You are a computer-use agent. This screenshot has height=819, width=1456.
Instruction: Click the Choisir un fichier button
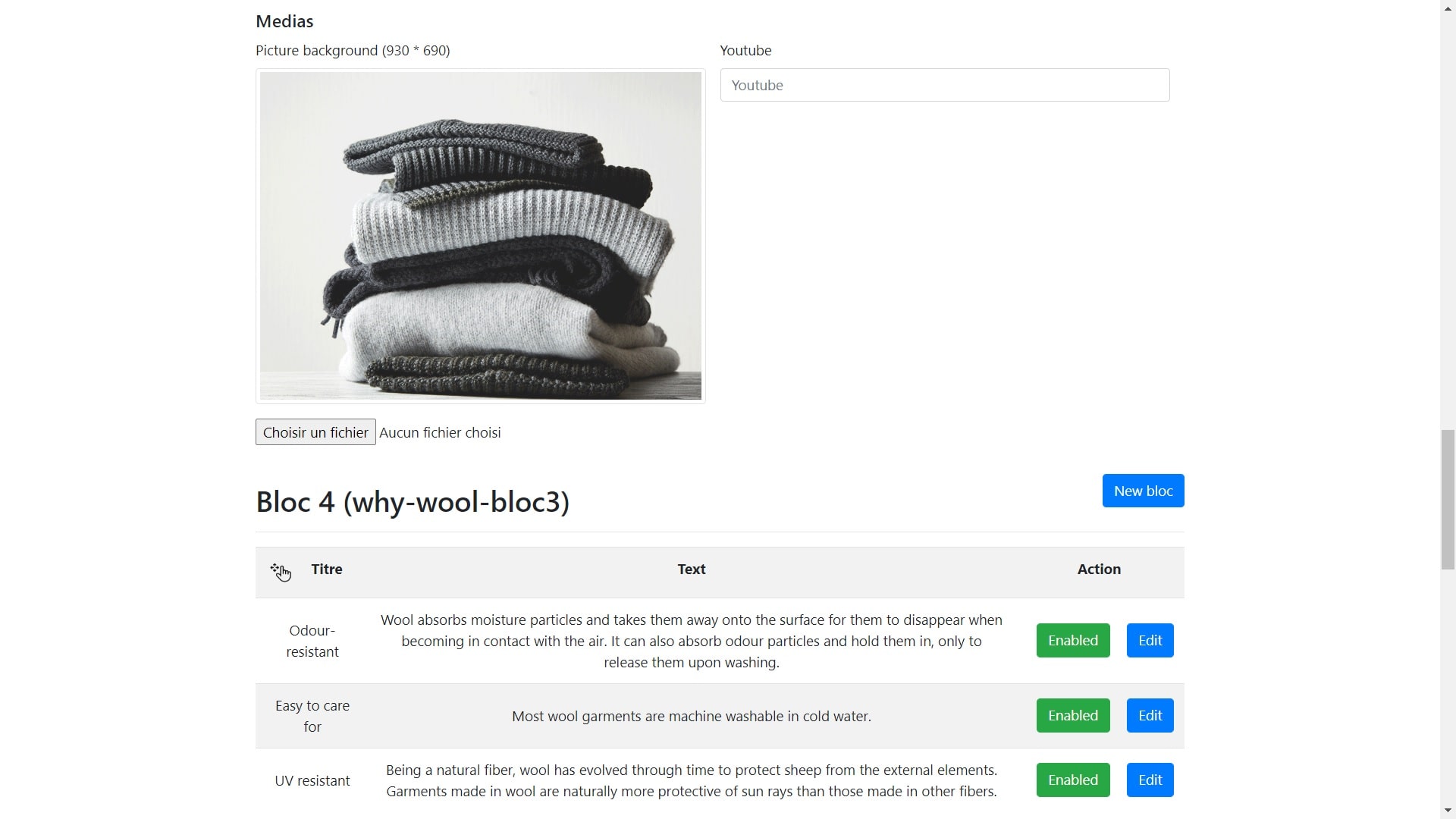(x=315, y=432)
